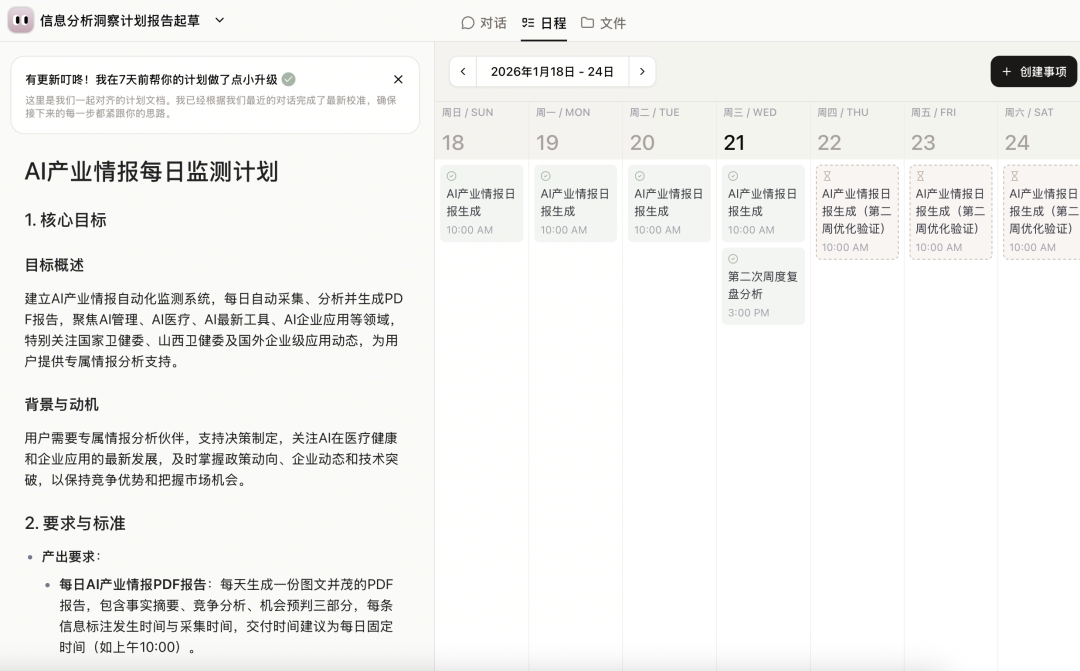Open the date range 2026年1月18日 - 24日 picker
This screenshot has width=1080, height=671.
tap(552, 72)
